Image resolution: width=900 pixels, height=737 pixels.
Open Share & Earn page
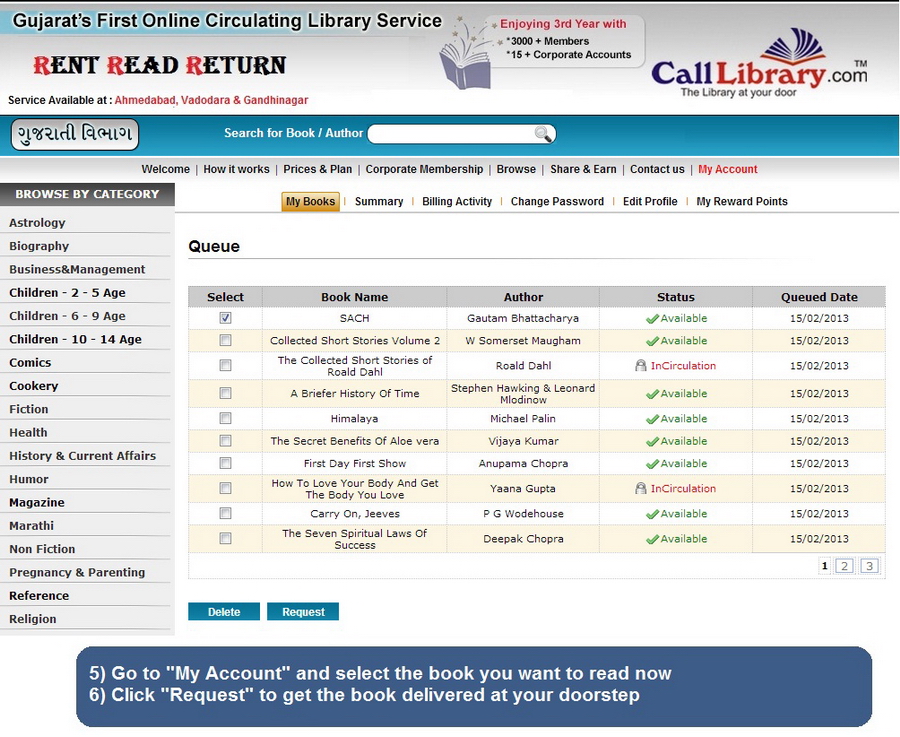(x=583, y=169)
